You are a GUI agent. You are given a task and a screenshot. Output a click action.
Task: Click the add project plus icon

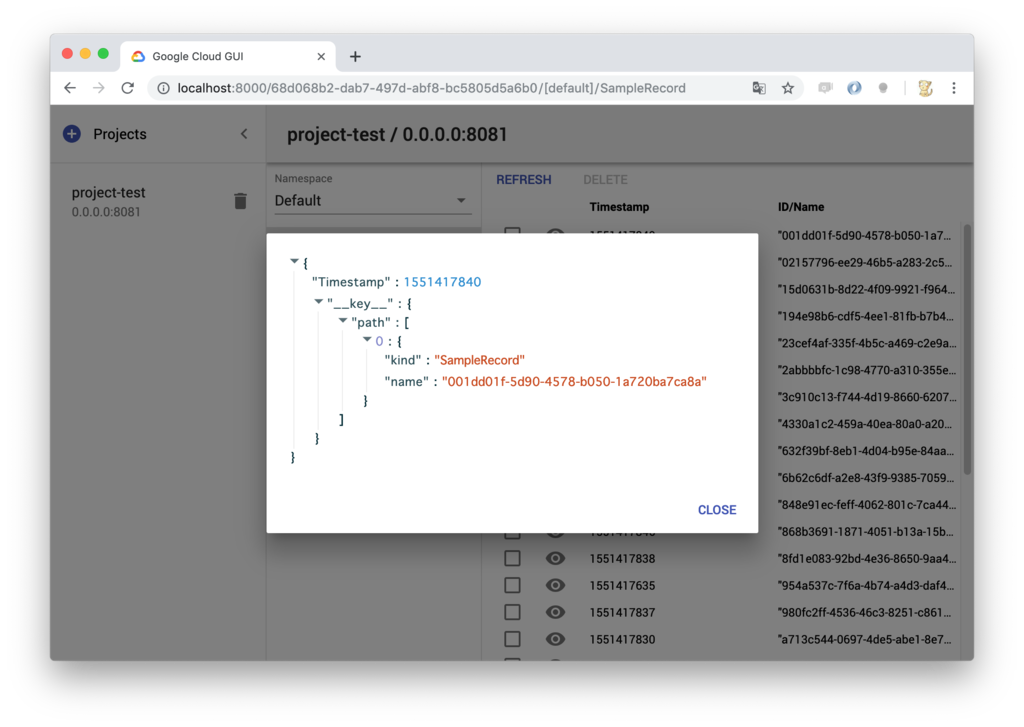(72, 134)
